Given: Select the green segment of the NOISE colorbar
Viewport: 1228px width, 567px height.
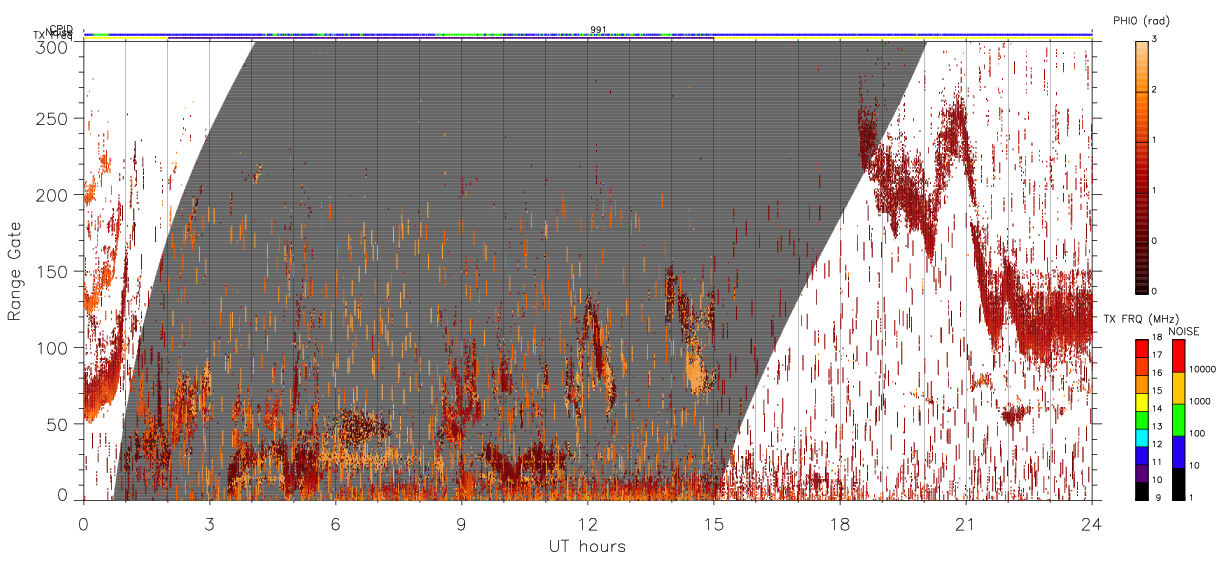Looking at the screenshot, I should pos(1177,420).
